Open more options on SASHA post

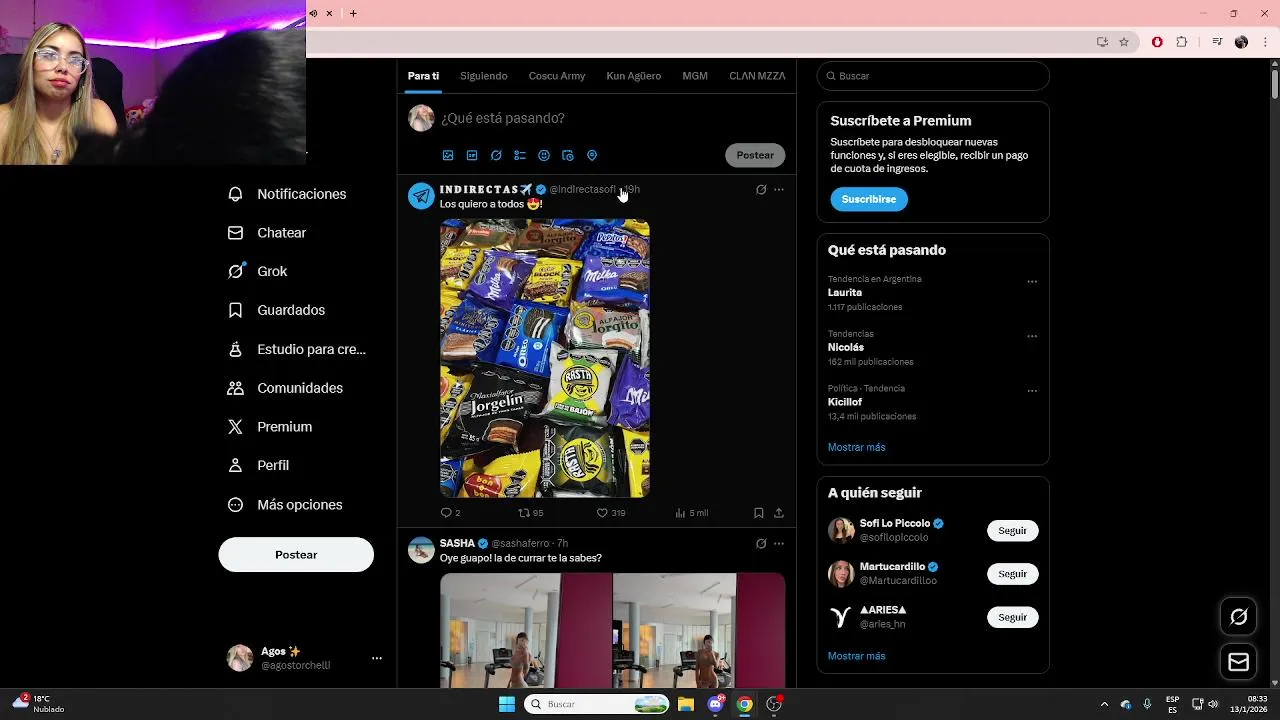coord(779,544)
